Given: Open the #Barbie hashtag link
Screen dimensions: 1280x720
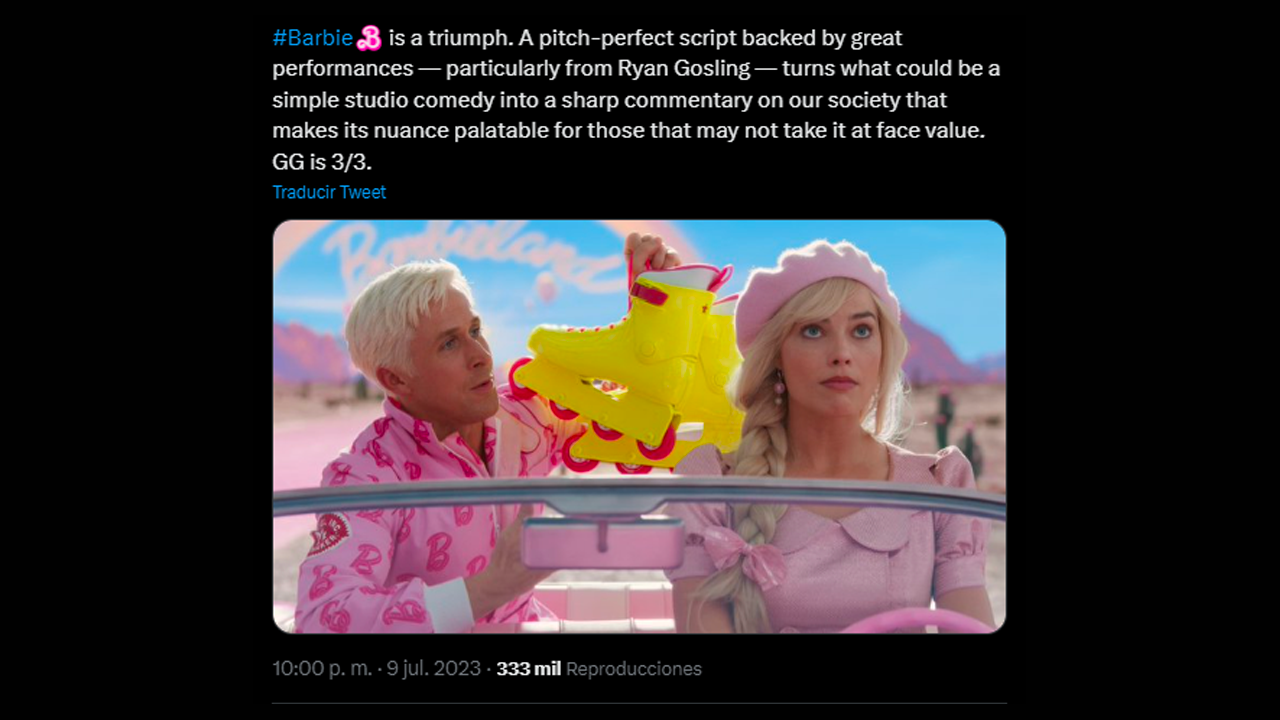Looking at the screenshot, I should (312, 39).
